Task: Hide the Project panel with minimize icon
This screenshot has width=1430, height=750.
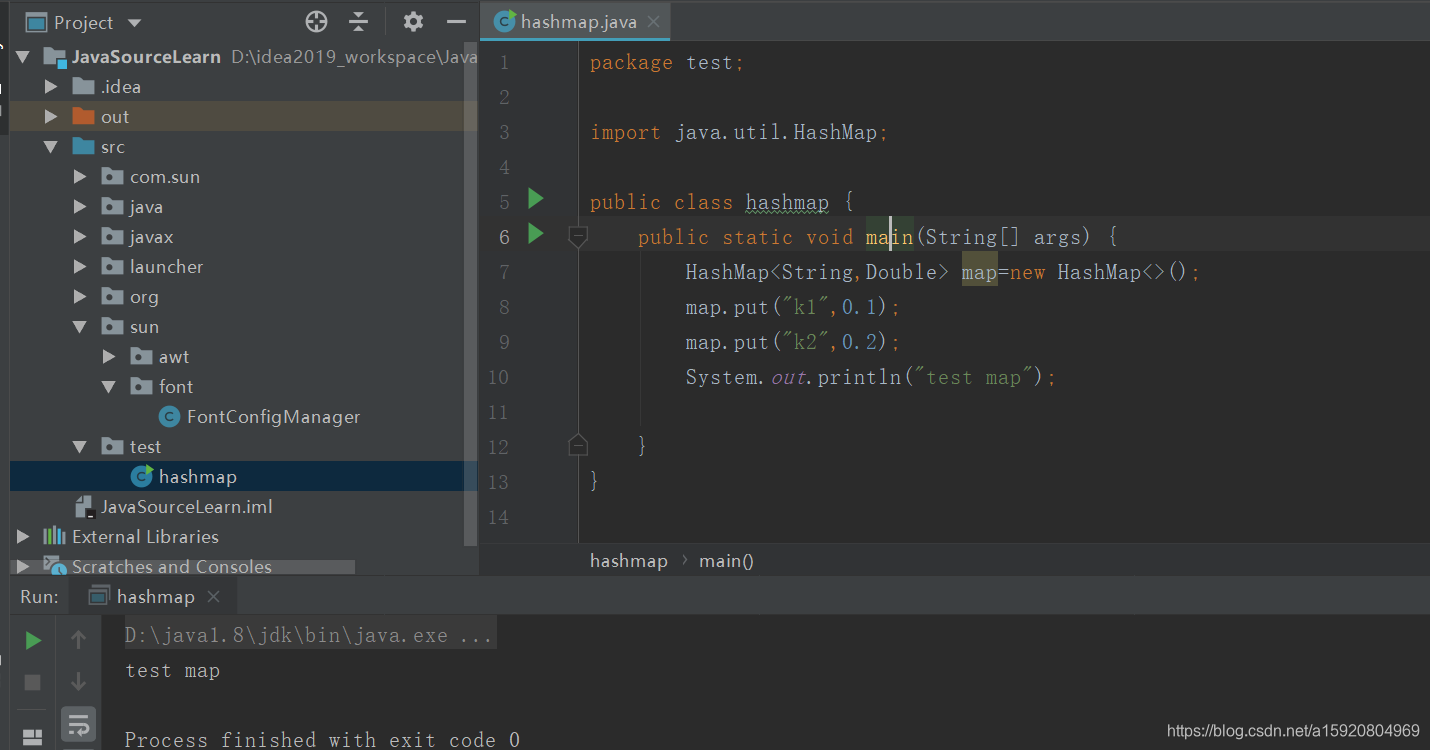Action: 456,22
